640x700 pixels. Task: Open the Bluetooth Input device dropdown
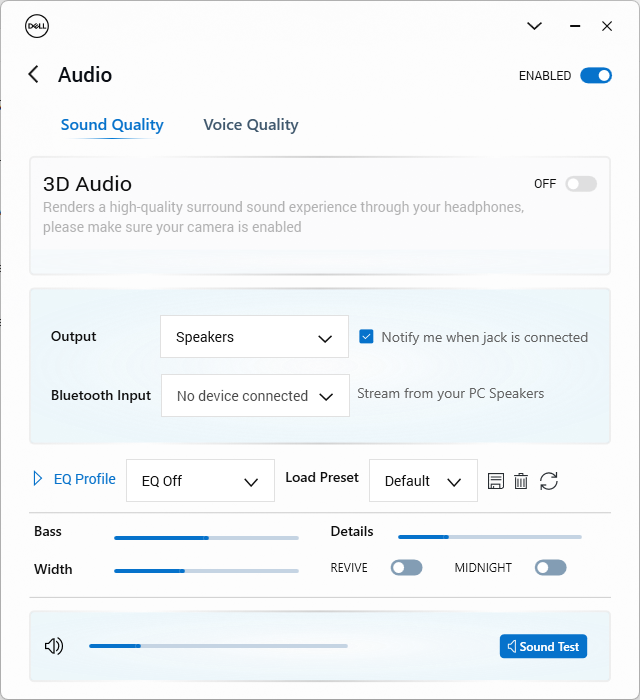click(255, 396)
